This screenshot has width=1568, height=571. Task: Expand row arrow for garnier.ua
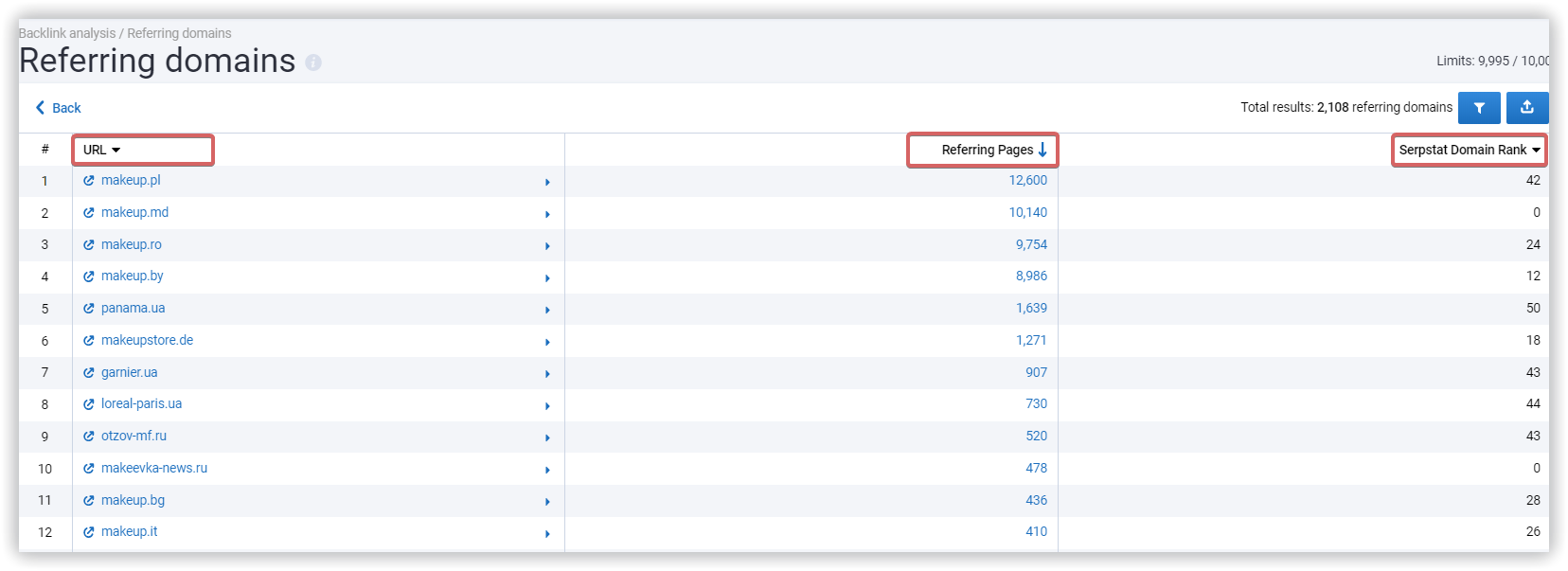[547, 374]
